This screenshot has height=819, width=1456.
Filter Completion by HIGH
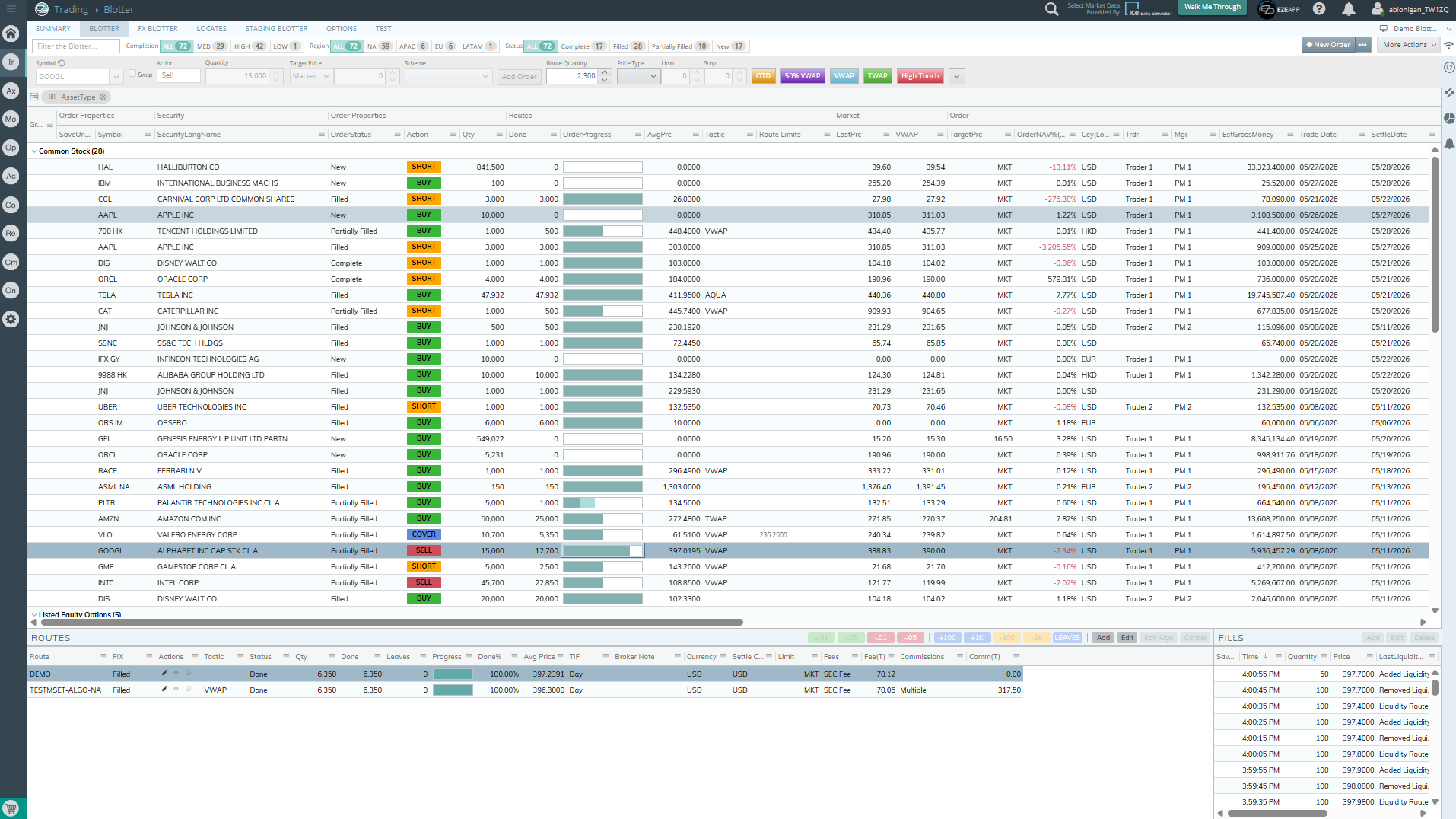250,46
